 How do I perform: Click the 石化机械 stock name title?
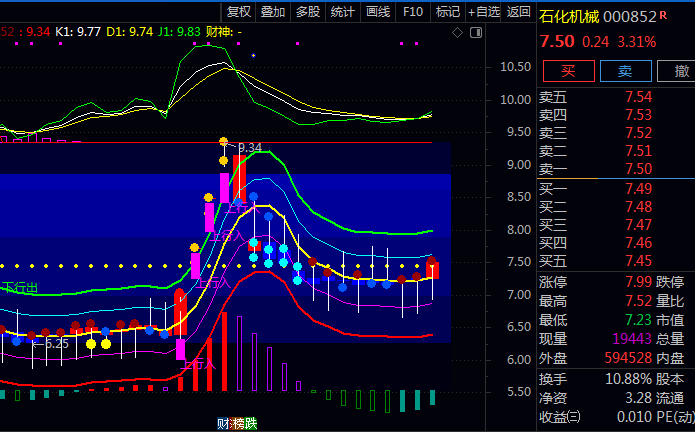tap(572, 17)
